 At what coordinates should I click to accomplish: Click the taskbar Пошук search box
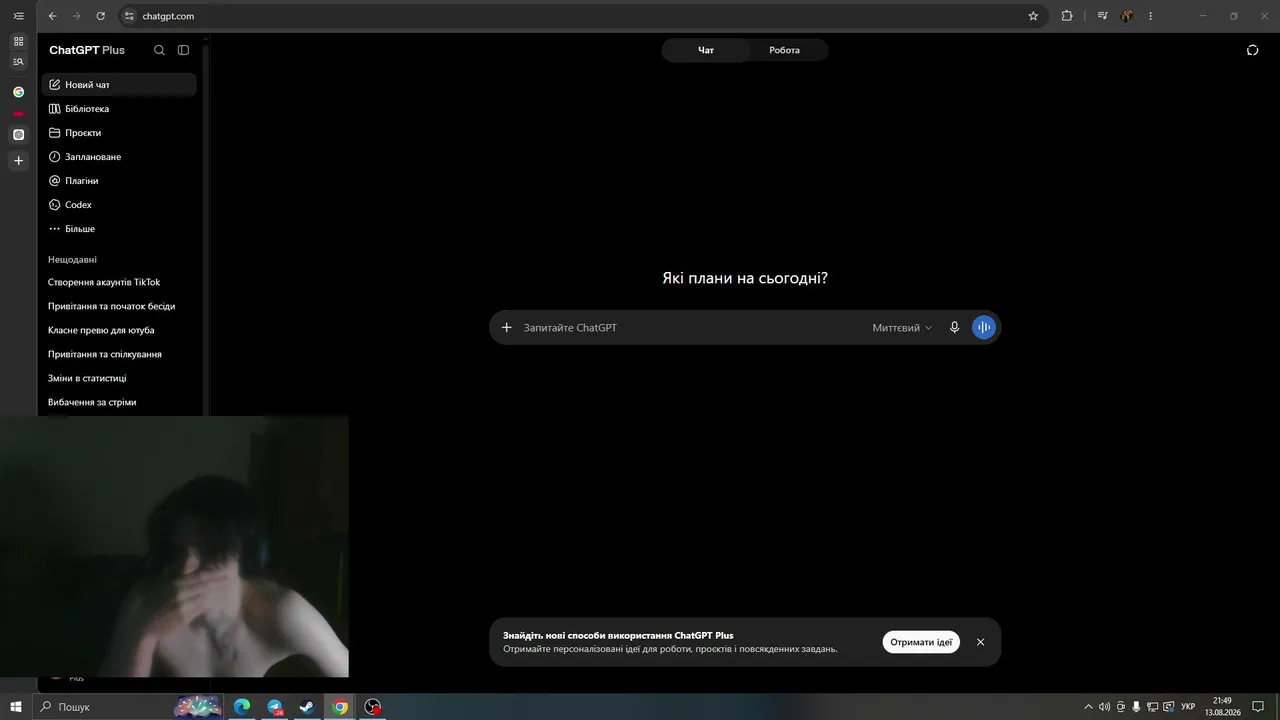click(128, 707)
